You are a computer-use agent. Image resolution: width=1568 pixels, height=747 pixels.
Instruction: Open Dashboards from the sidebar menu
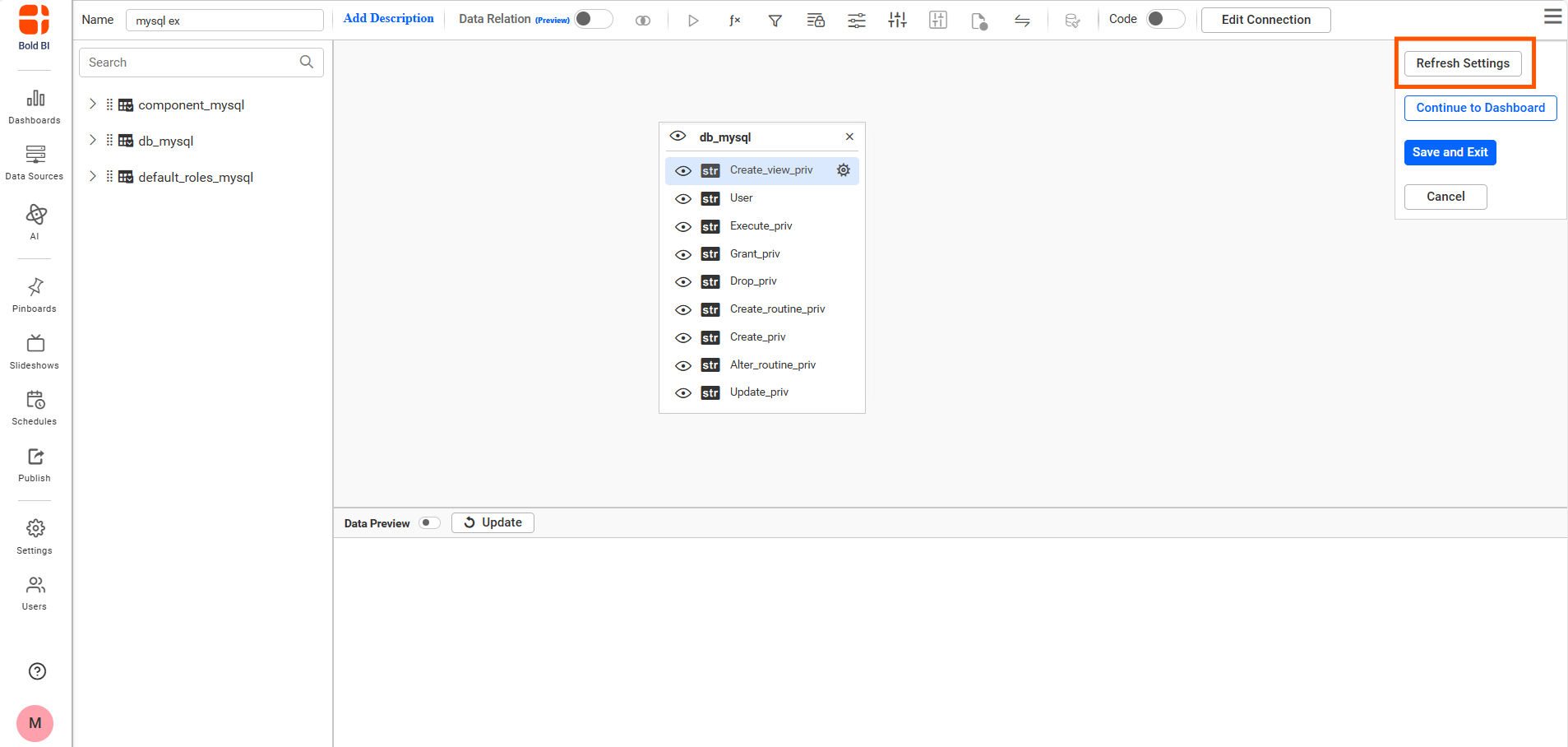tap(35, 107)
